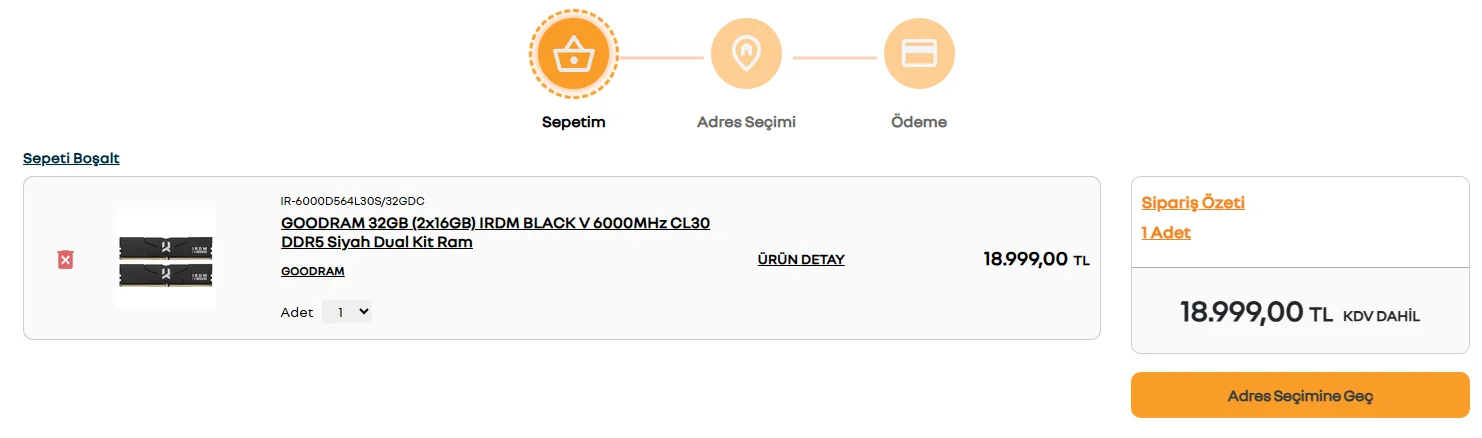Click the Adet label beside the quantity selector
This screenshot has width=1482, height=438.
click(x=297, y=313)
